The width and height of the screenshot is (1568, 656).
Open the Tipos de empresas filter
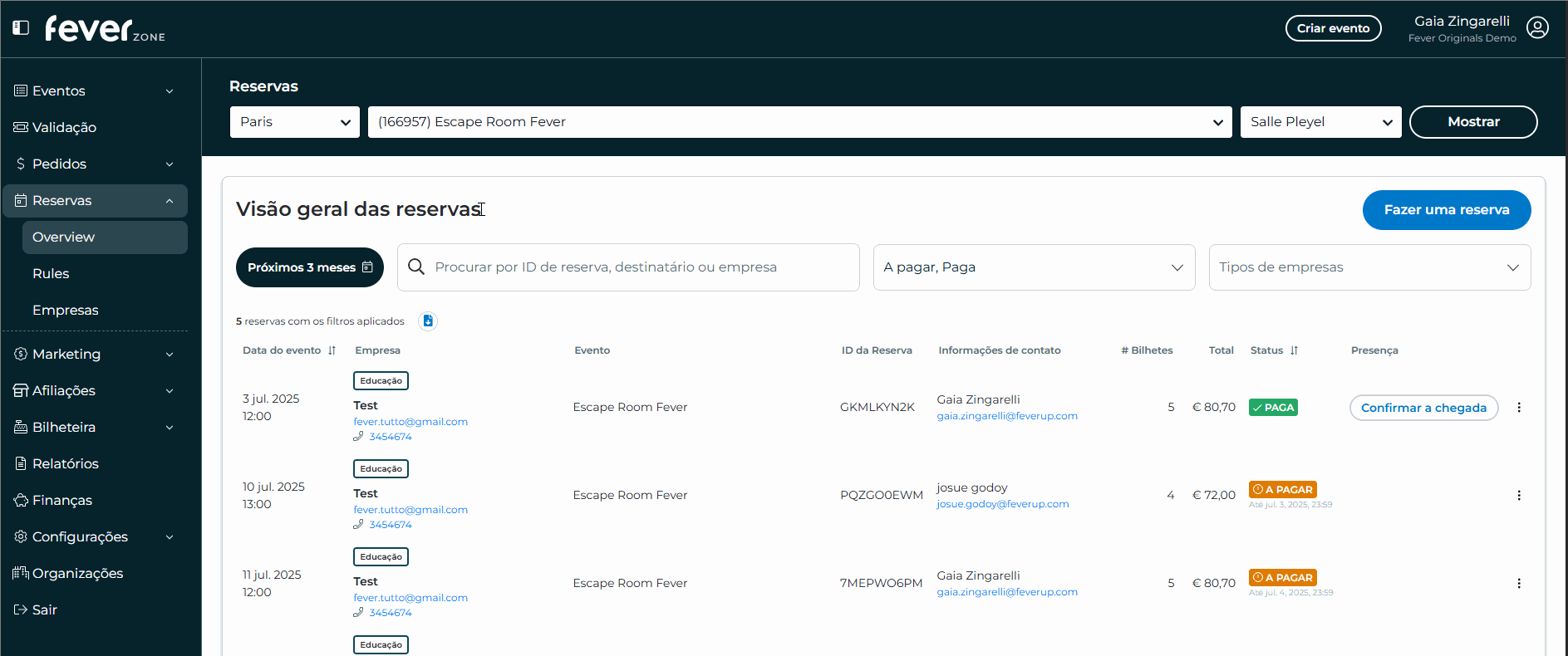click(1370, 267)
